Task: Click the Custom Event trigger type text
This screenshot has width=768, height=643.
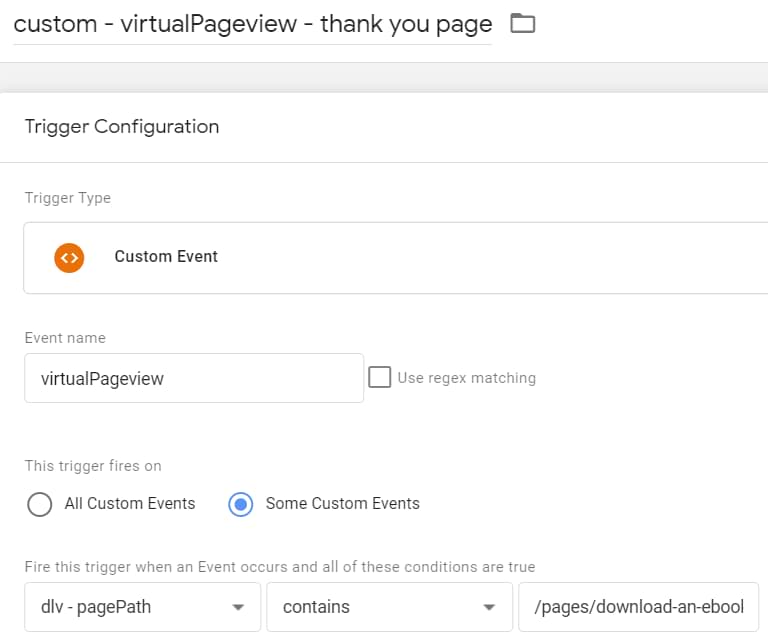Action: coord(166,257)
